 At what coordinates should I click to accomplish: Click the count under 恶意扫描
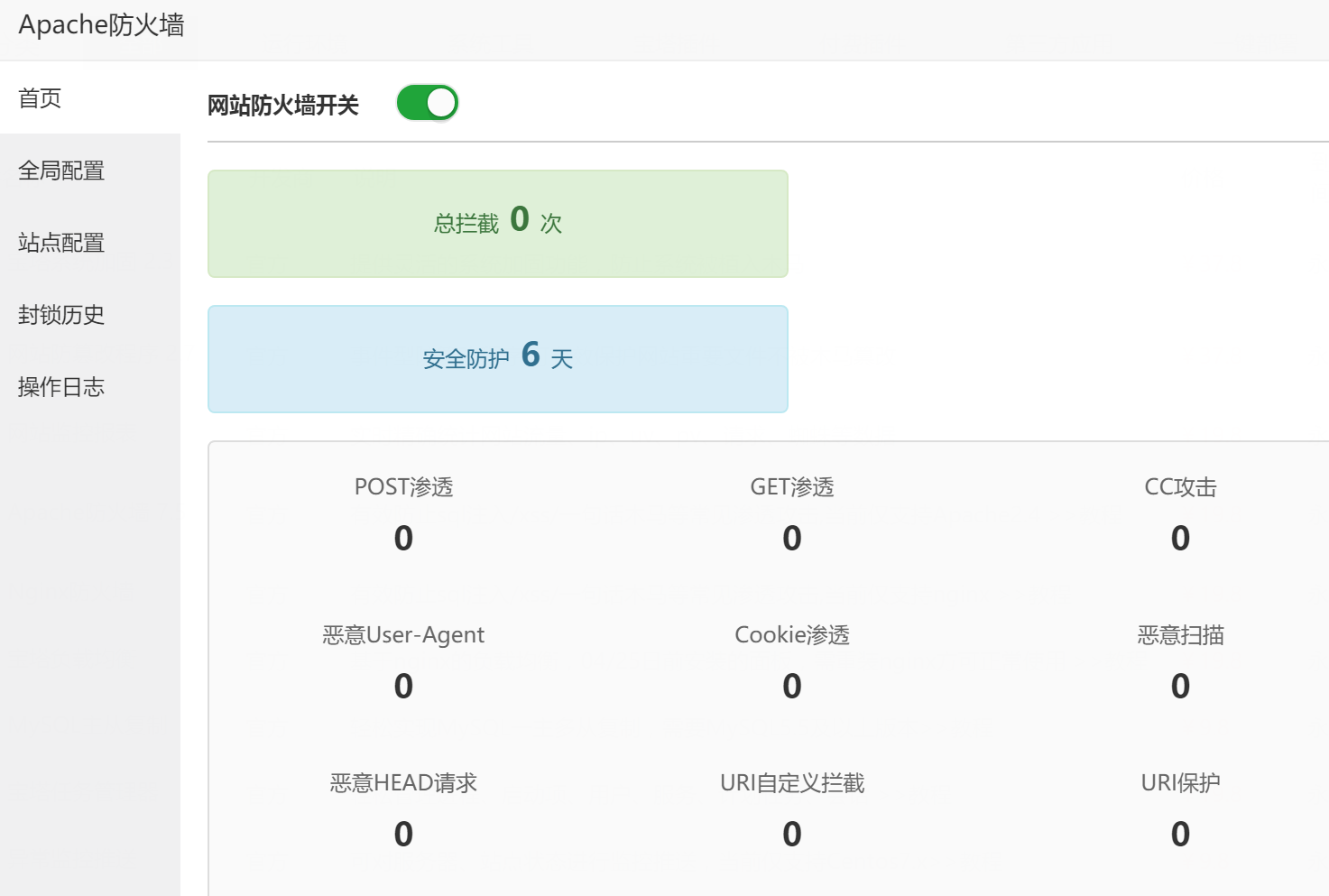tap(1180, 687)
